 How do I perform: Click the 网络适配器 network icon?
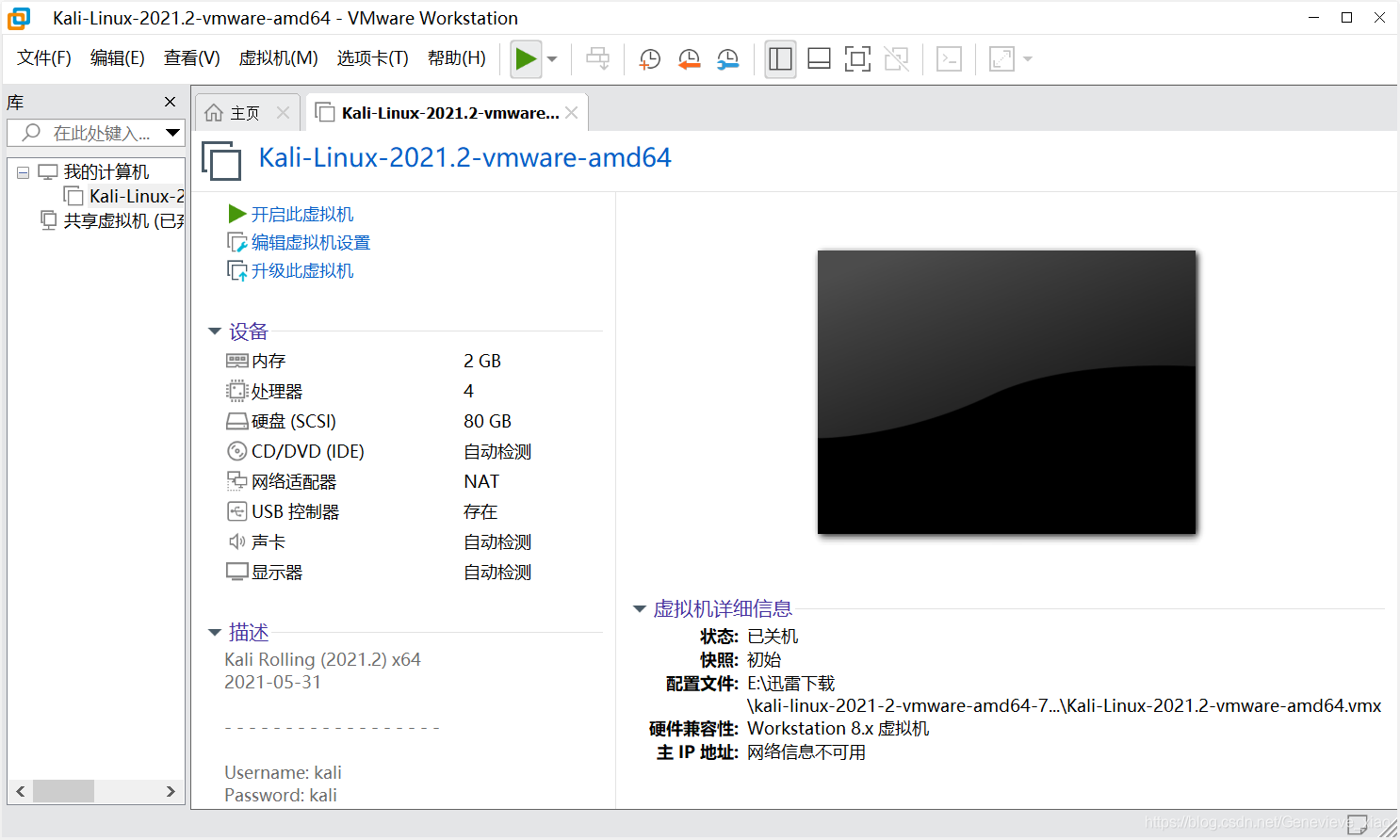[236, 481]
